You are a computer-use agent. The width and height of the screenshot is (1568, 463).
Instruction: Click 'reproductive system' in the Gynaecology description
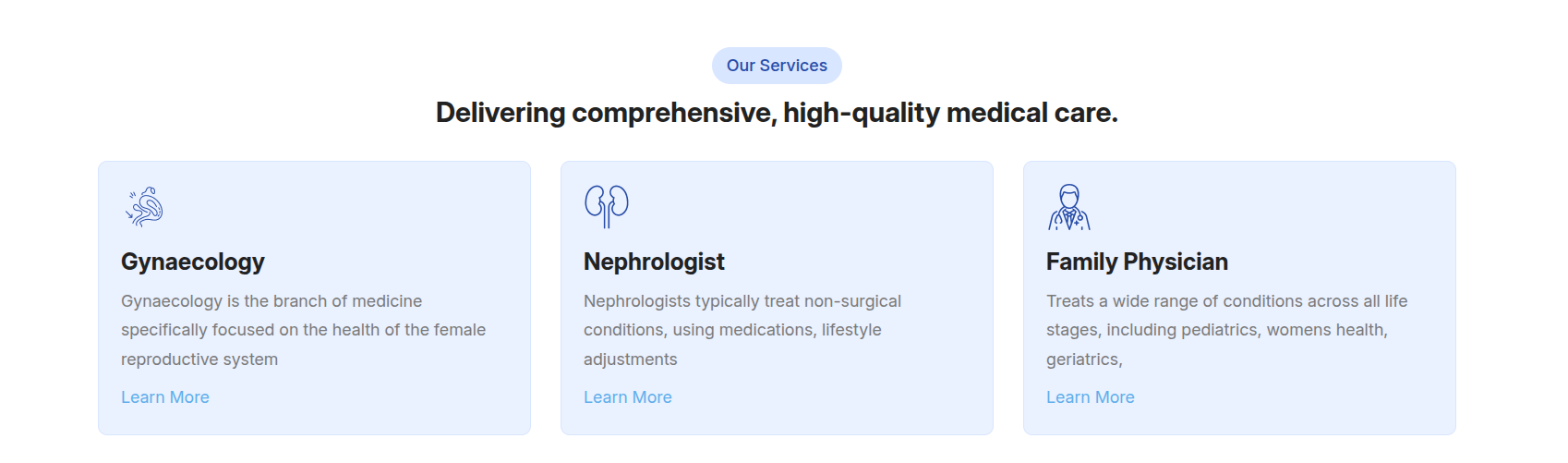click(199, 359)
